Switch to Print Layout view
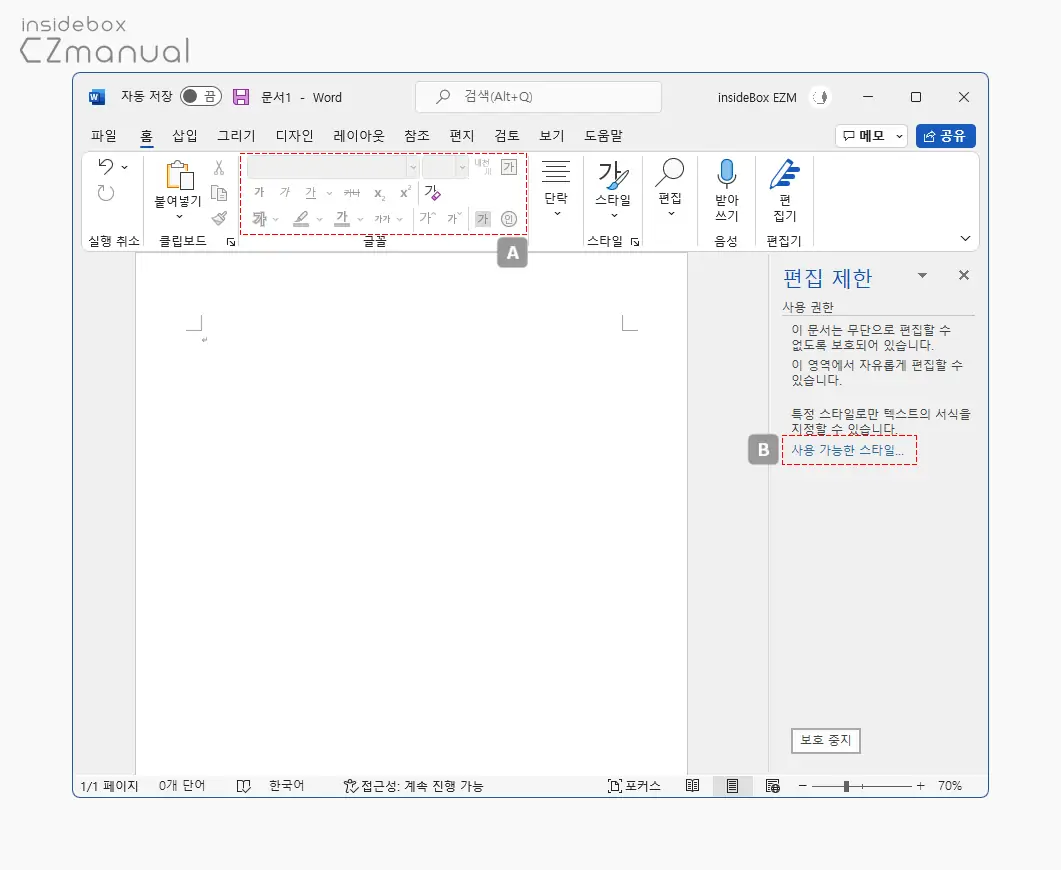The width and height of the screenshot is (1061, 870). [732, 785]
